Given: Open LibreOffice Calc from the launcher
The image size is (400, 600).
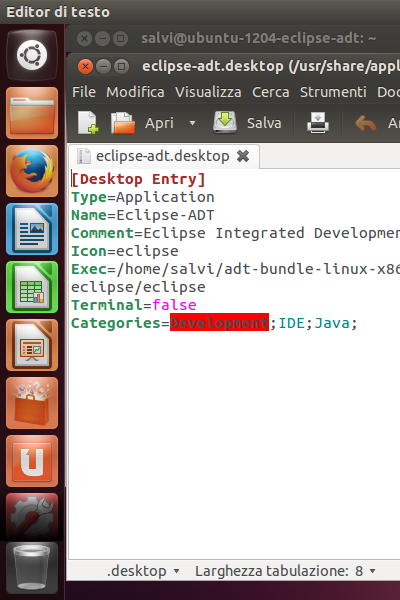Looking at the screenshot, I should (x=32, y=287).
